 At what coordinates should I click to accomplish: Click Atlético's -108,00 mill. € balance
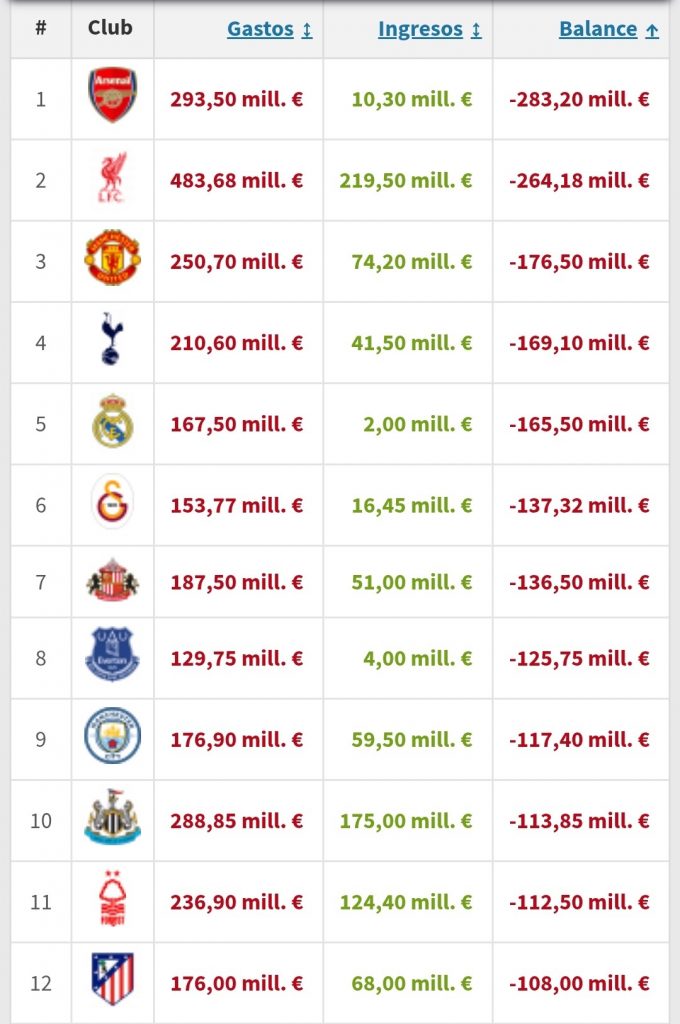580,984
